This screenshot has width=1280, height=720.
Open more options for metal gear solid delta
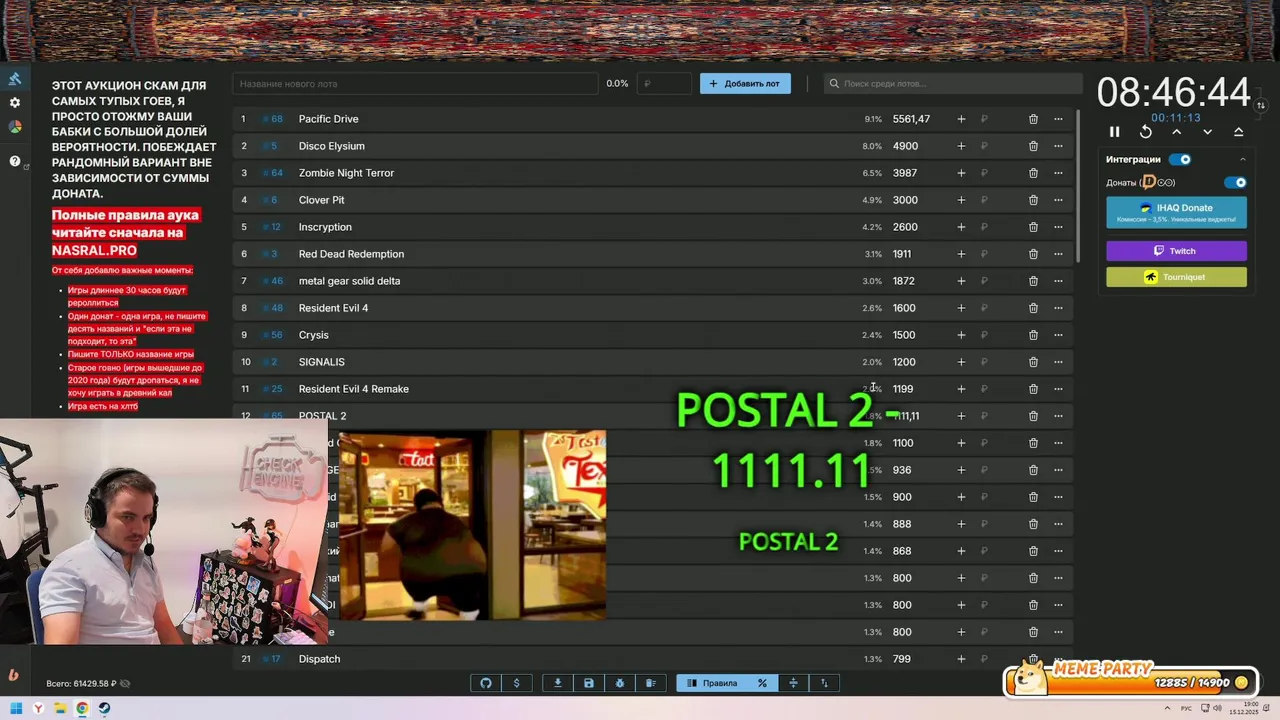pos(1058,281)
